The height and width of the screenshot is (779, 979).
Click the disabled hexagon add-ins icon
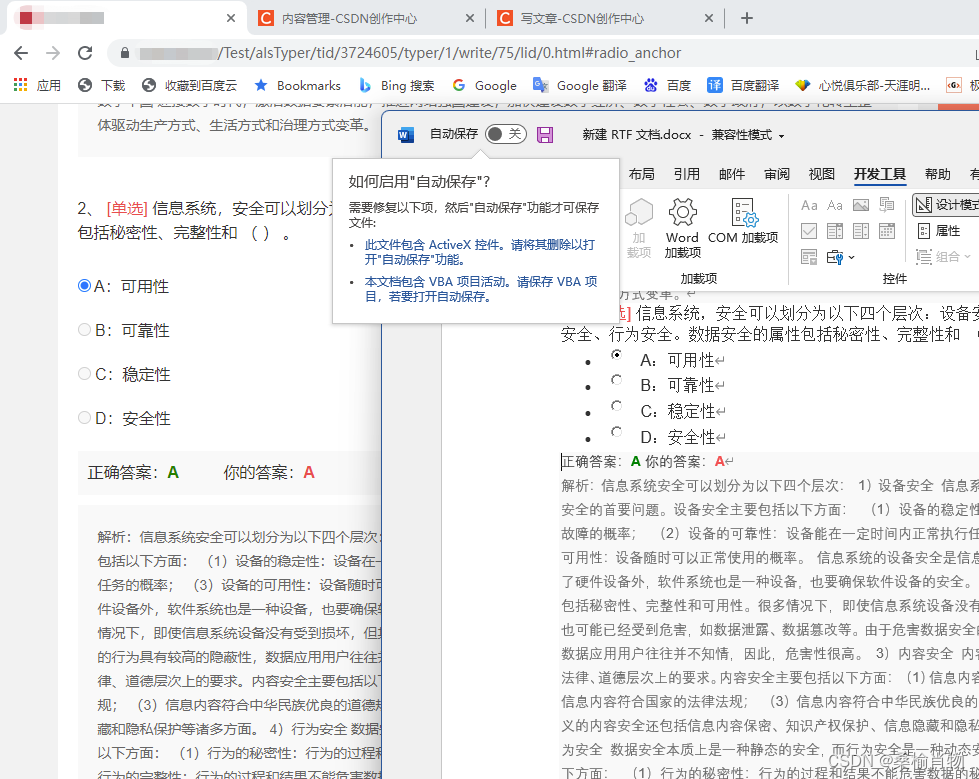(x=639, y=213)
